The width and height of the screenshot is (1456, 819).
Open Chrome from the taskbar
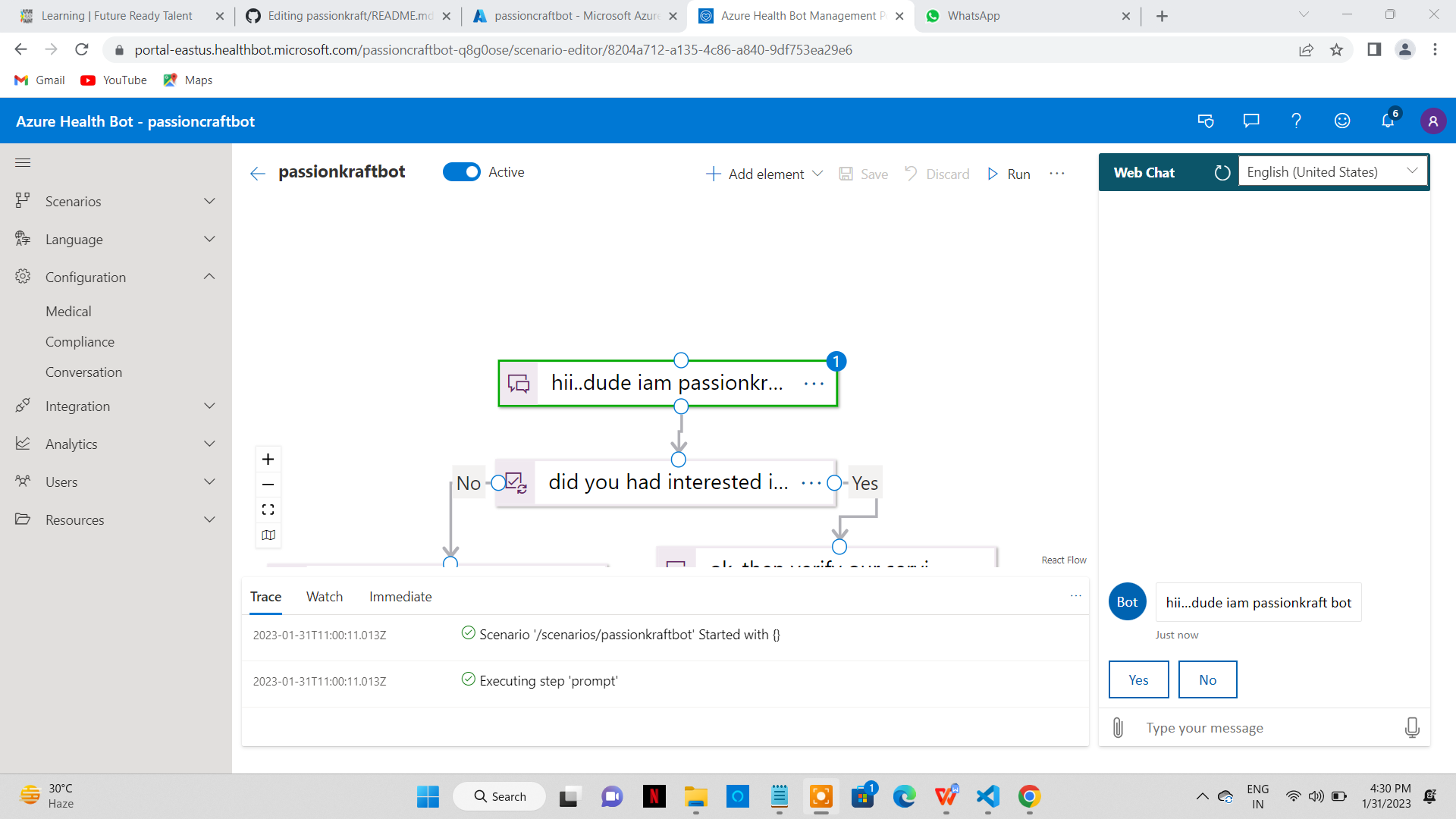point(1029,796)
